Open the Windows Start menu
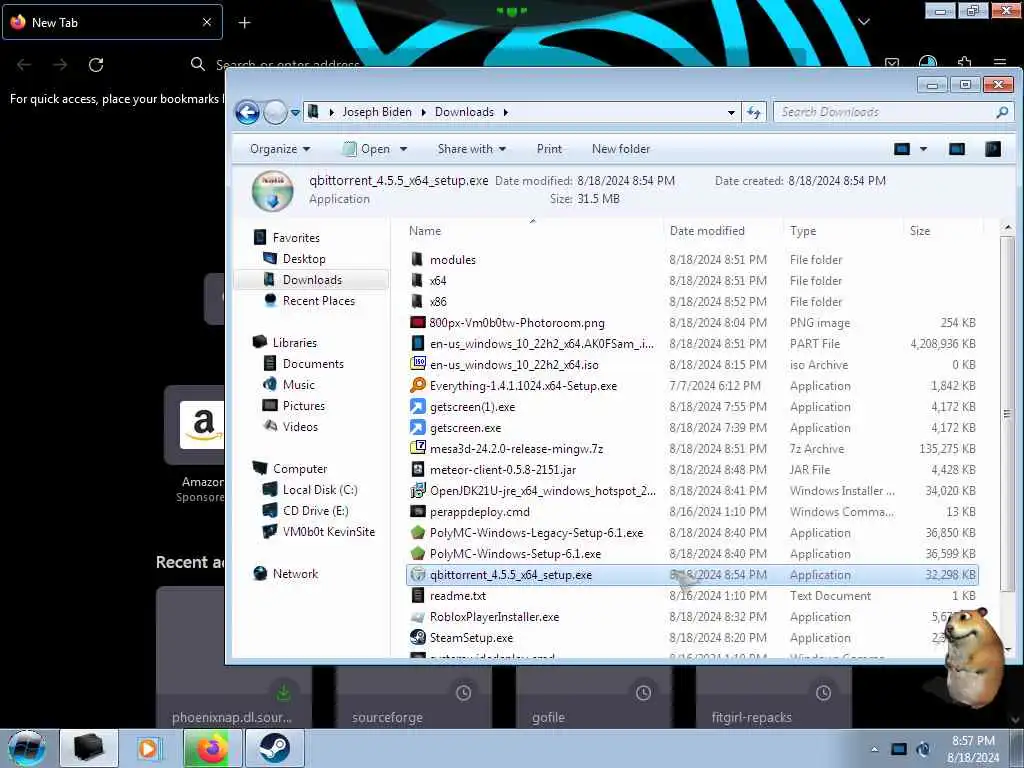Image resolution: width=1024 pixels, height=768 pixels. pos(27,748)
